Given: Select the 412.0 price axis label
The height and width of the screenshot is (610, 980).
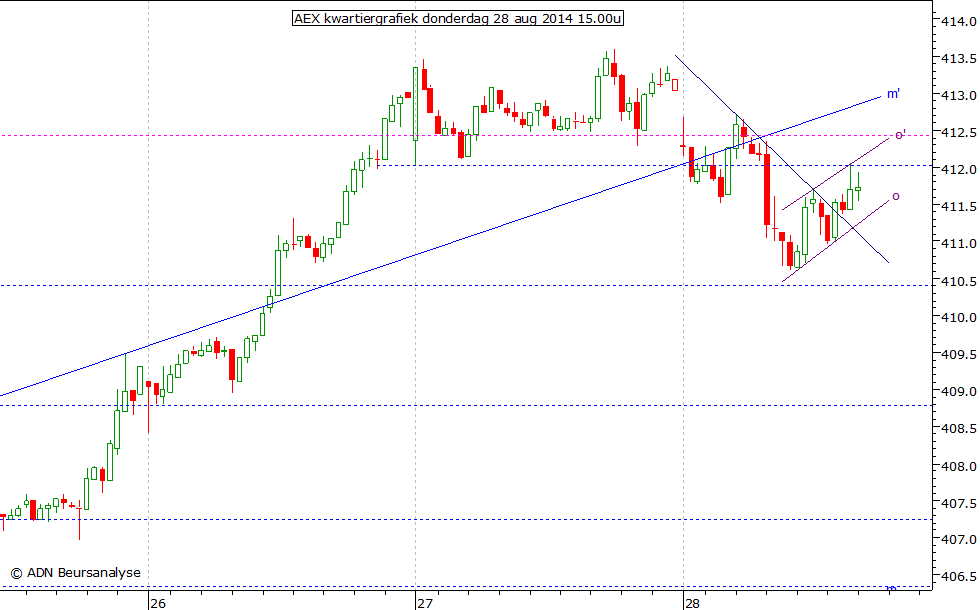Looking at the screenshot, I should coord(959,169).
